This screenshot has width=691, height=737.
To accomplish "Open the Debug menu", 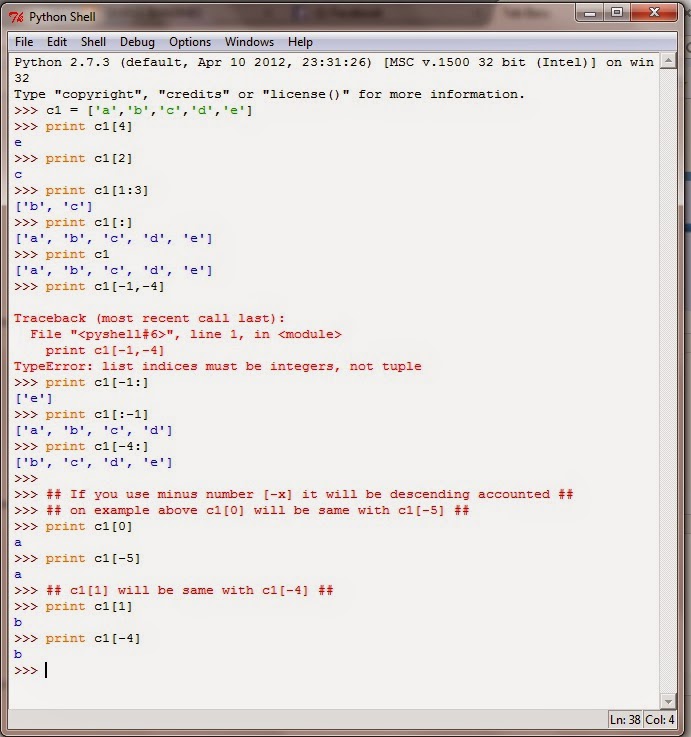I will [137, 42].
